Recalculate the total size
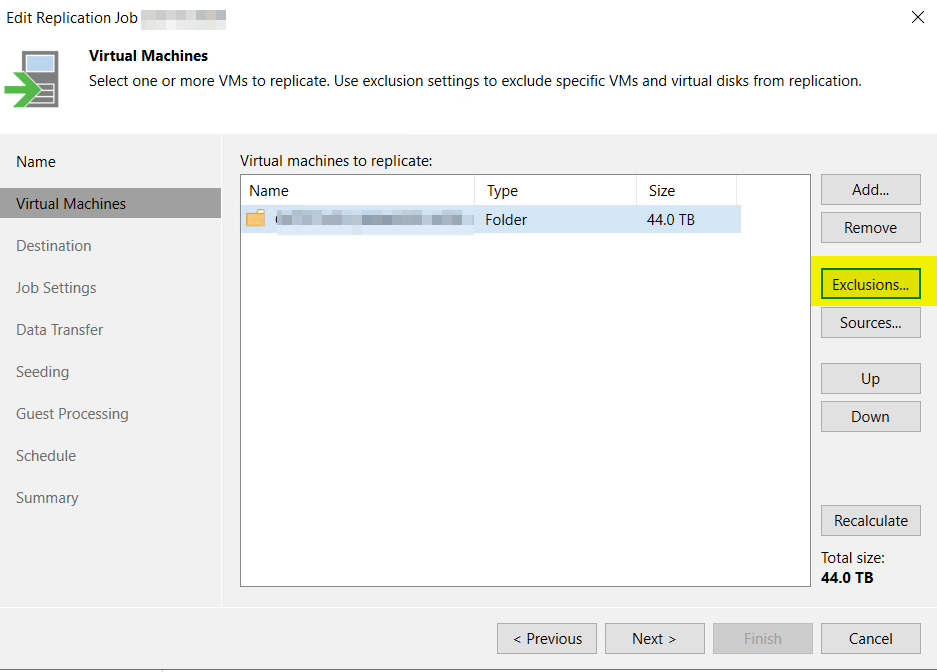Viewport: 937px width, 672px height. click(x=870, y=521)
